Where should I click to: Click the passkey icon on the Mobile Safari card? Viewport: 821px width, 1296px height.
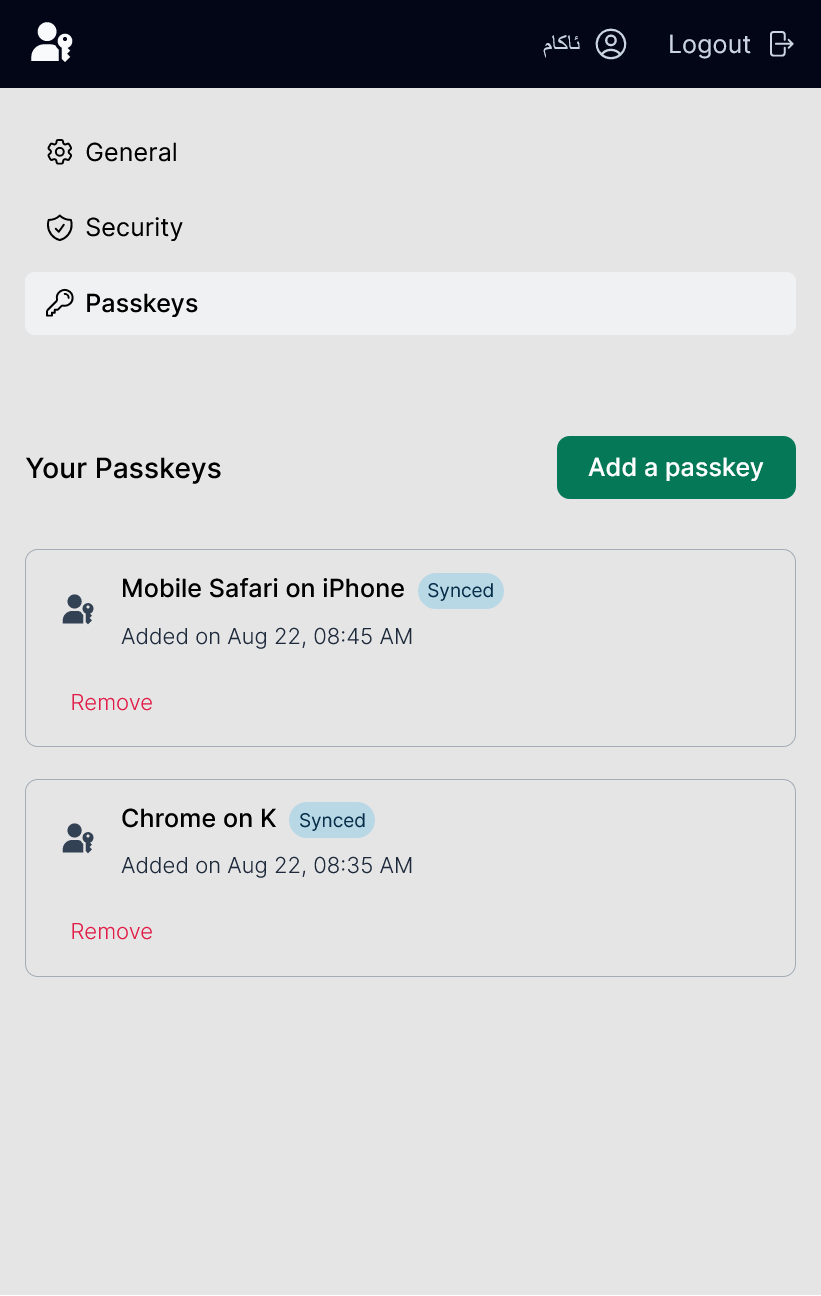click(x=78, y=609)
